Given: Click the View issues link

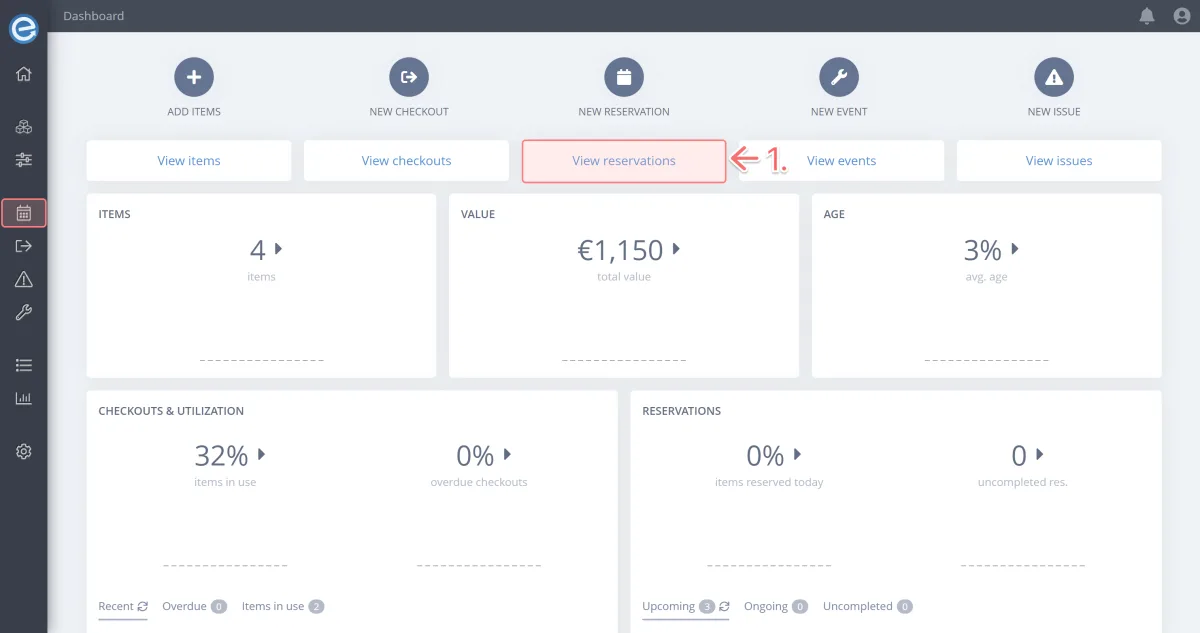Looking at the screenshot, I should click(1059, 161).
